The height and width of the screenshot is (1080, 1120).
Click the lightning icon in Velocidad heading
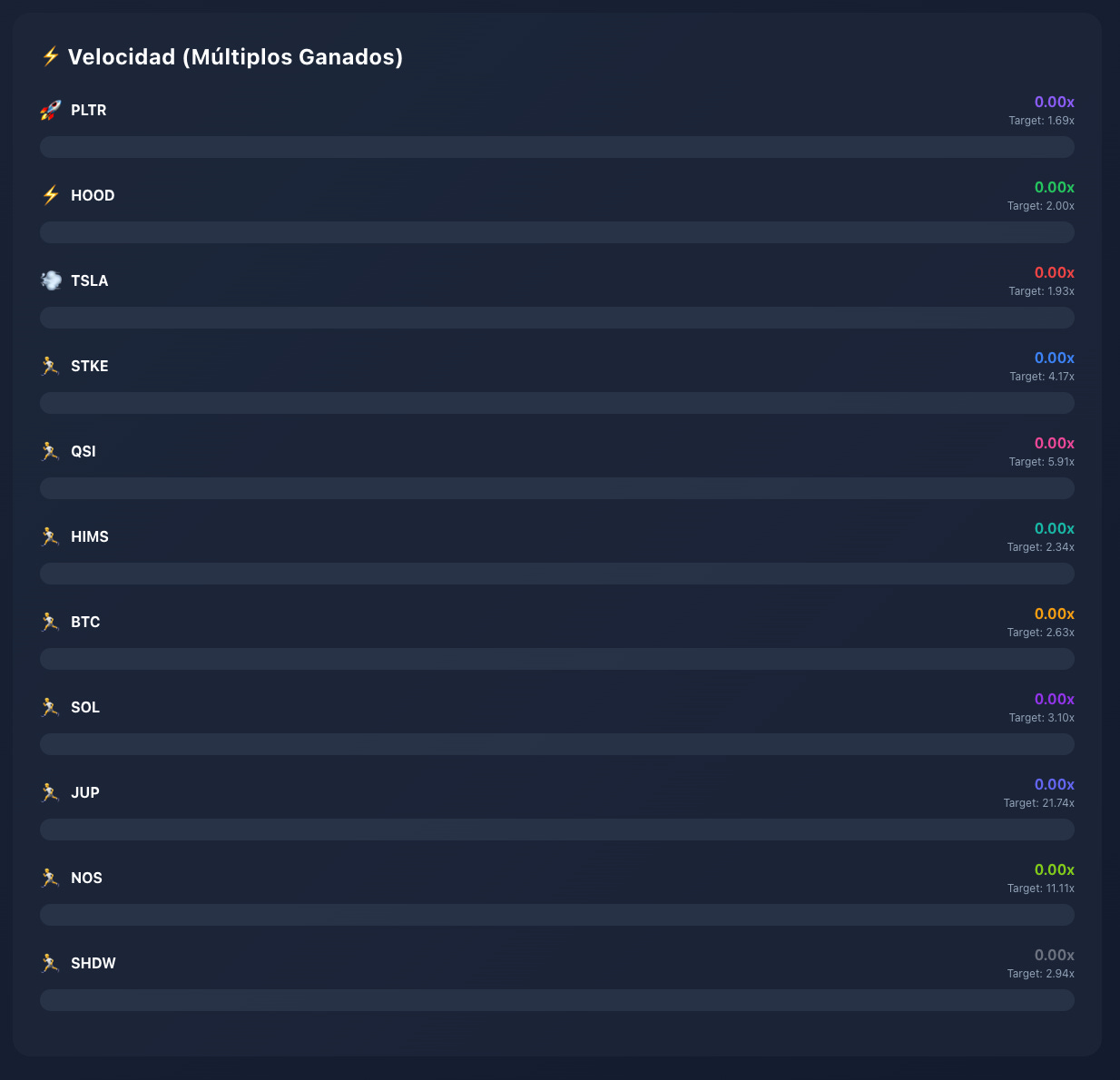tap(50, 57)
